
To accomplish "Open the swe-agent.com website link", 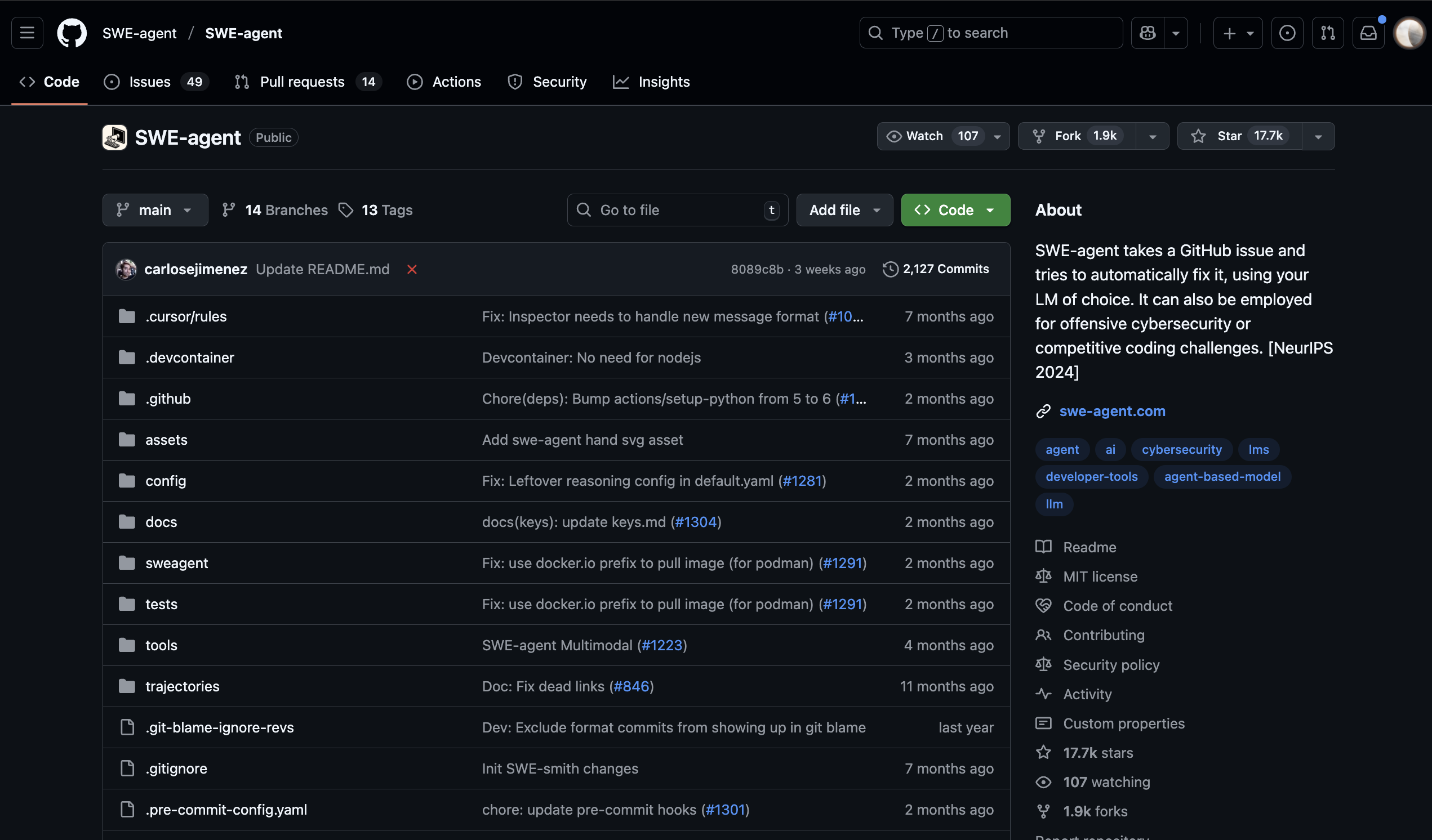I will coord(1111,411).
